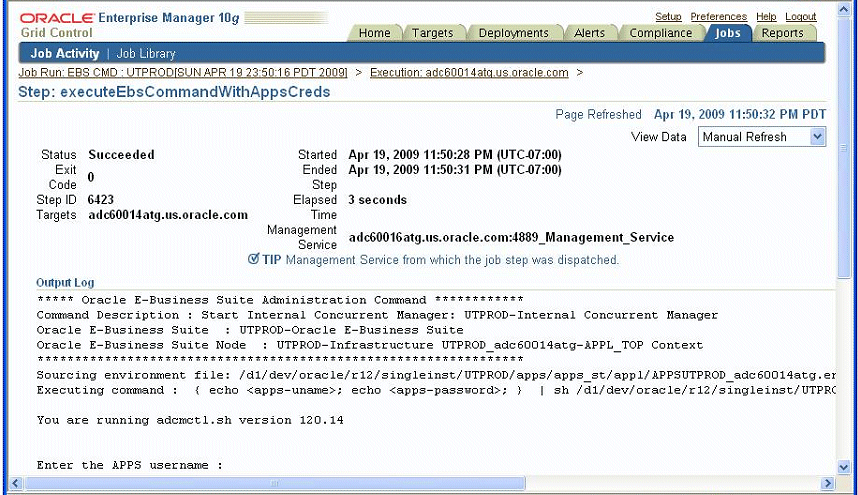Screen dimensions: 858x495
Task: Click the Logout link
Action: [x=801, y=16]
